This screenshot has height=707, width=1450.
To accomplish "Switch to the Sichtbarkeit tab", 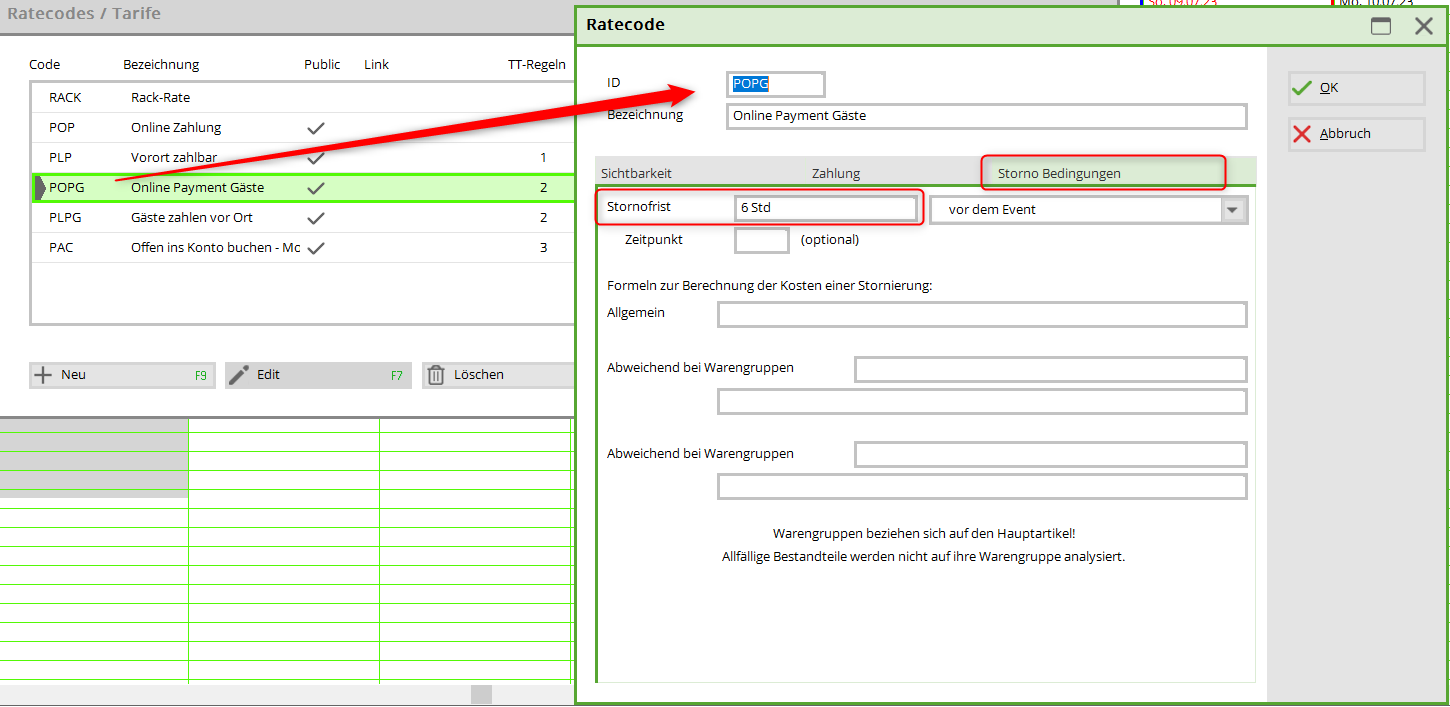I will point(636,174).
